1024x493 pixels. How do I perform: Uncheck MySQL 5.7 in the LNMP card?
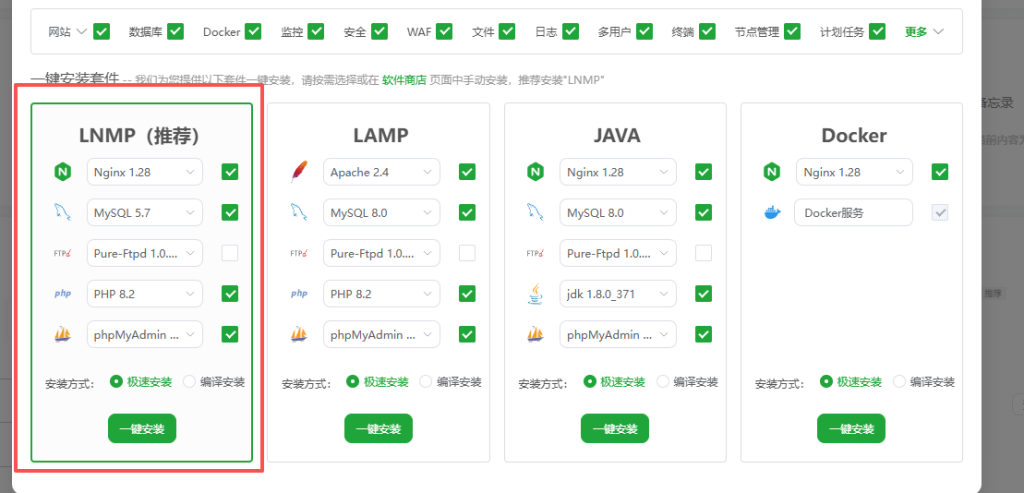pos(230,212)
